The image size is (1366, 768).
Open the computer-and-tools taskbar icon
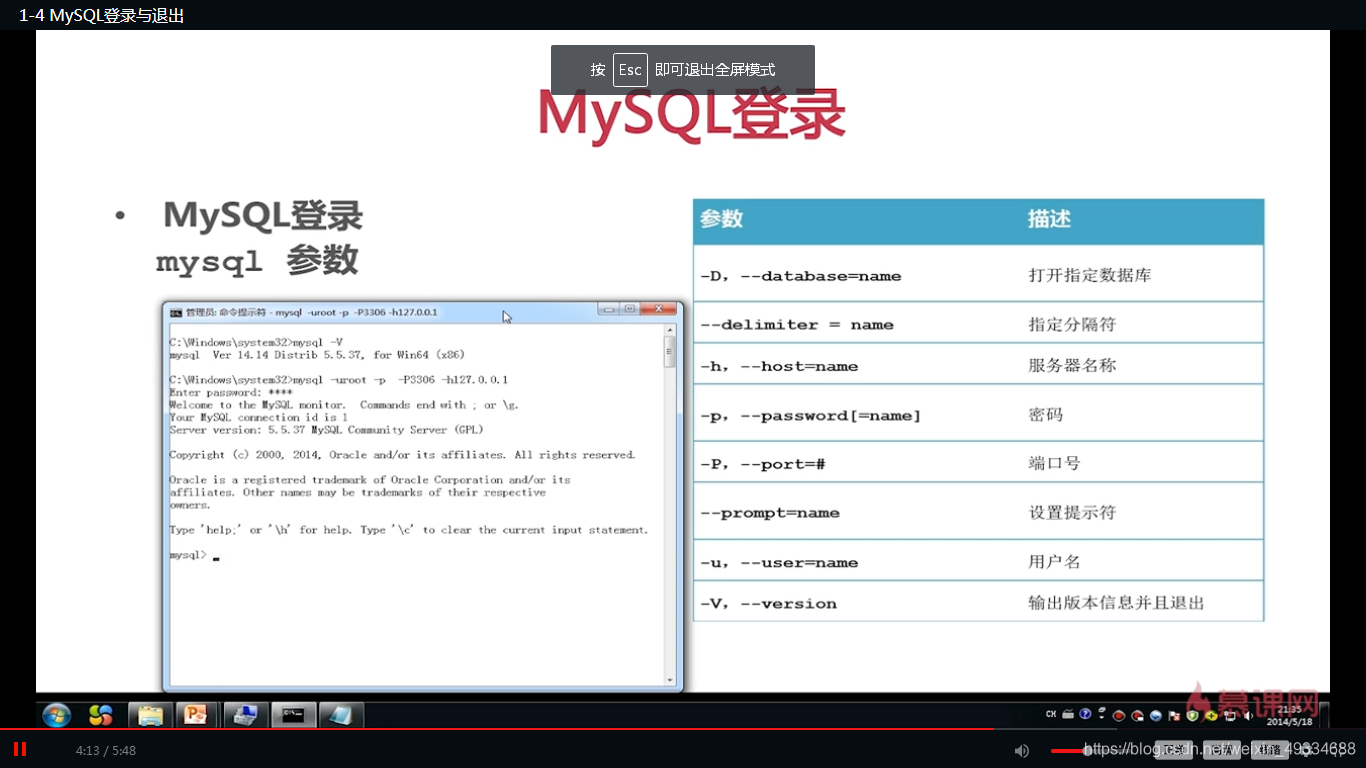point(246,715)
